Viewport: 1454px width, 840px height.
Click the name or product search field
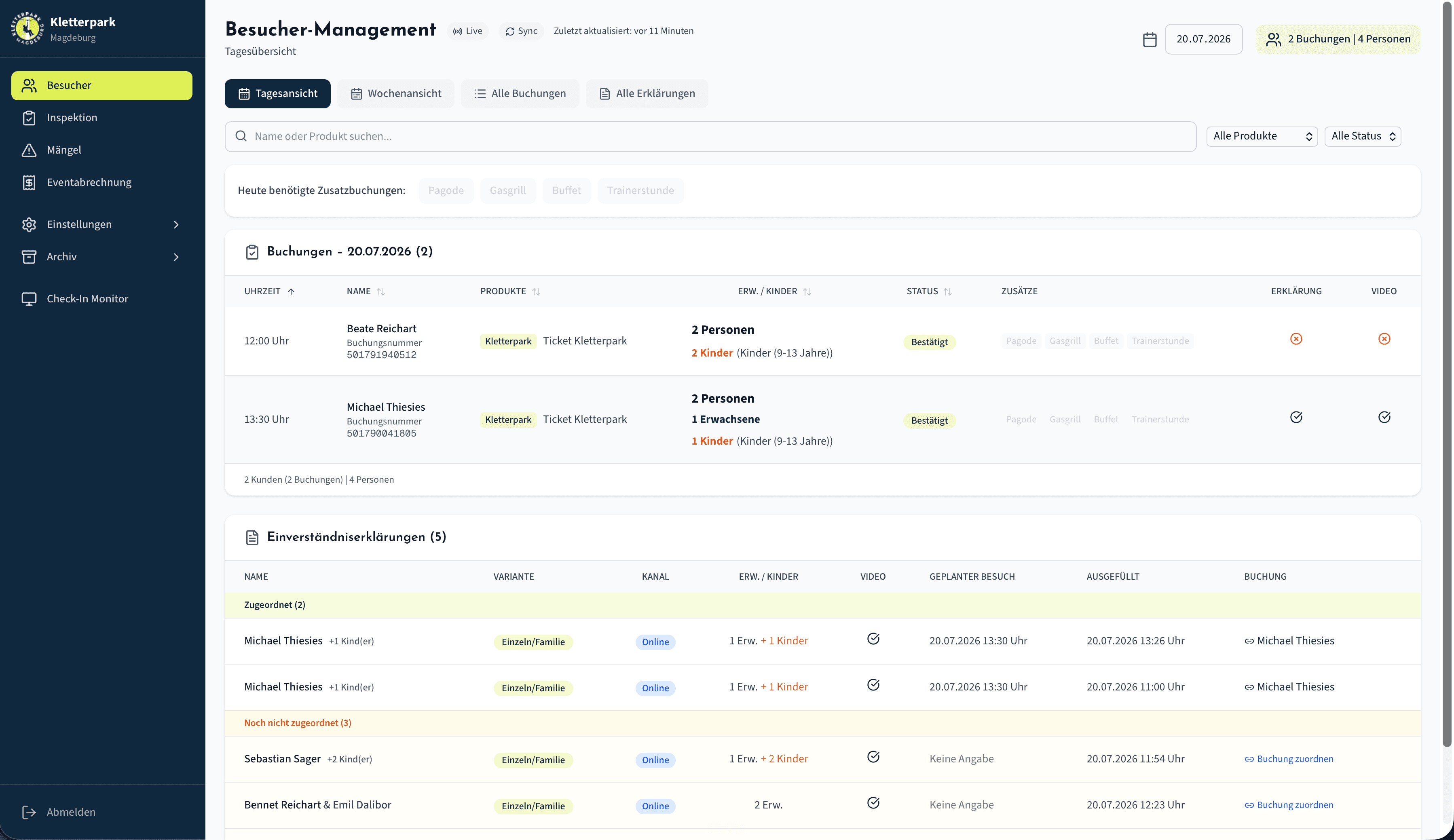710,136
